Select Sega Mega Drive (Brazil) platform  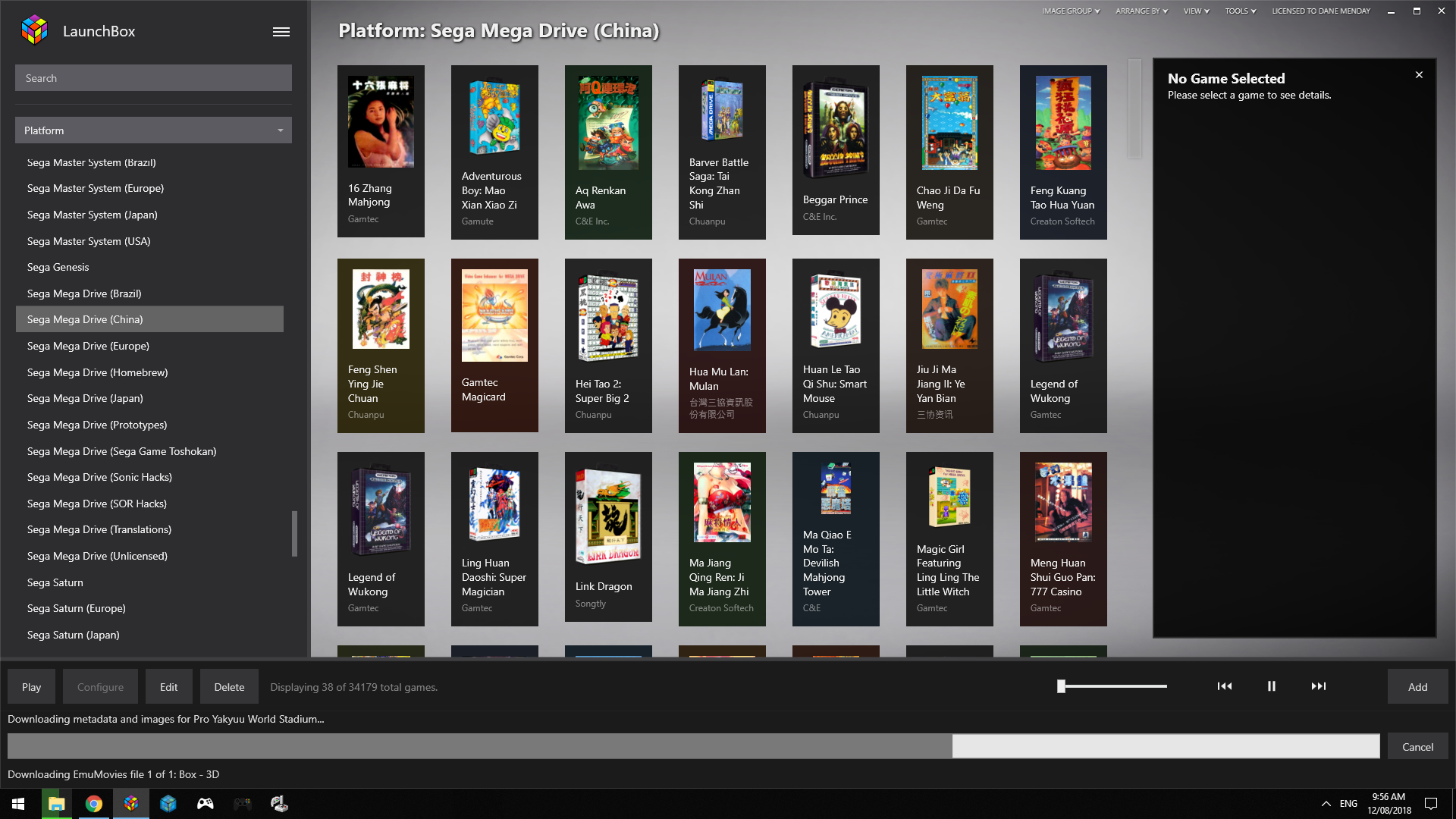149,293
